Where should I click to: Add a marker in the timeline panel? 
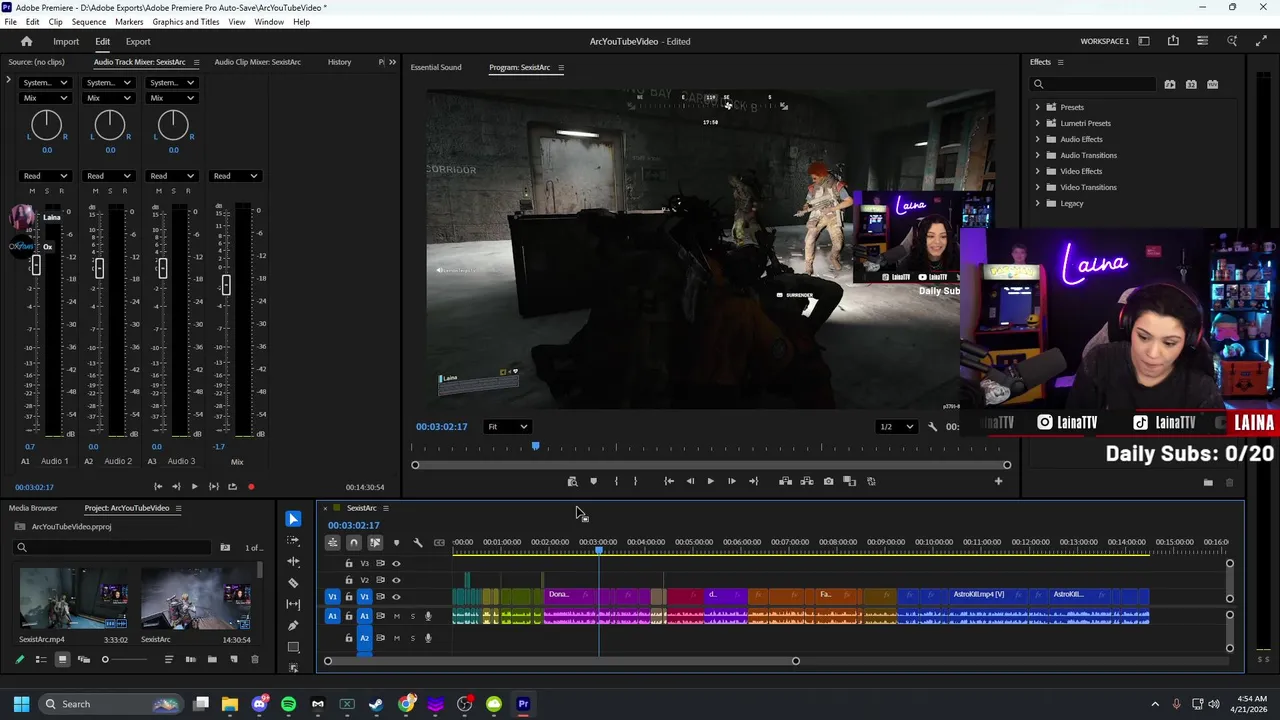(x=396, y=542)
